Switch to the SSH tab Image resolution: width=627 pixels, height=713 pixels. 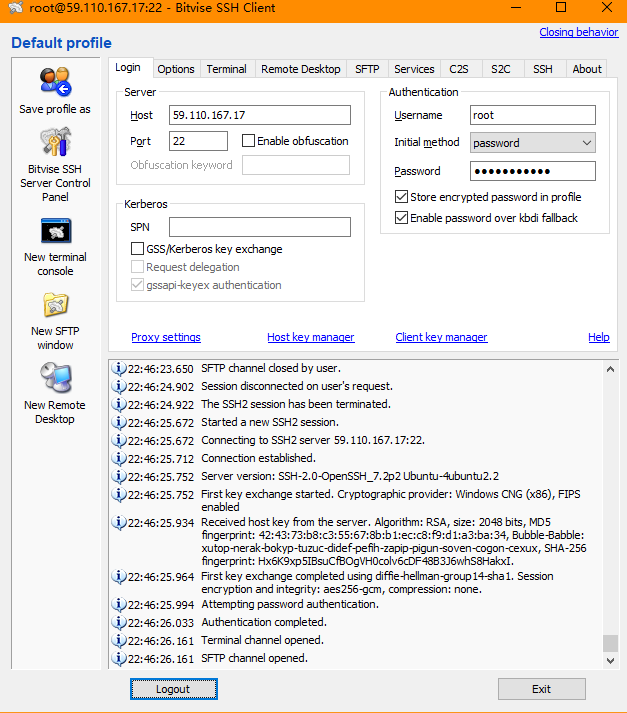[543, 69]
